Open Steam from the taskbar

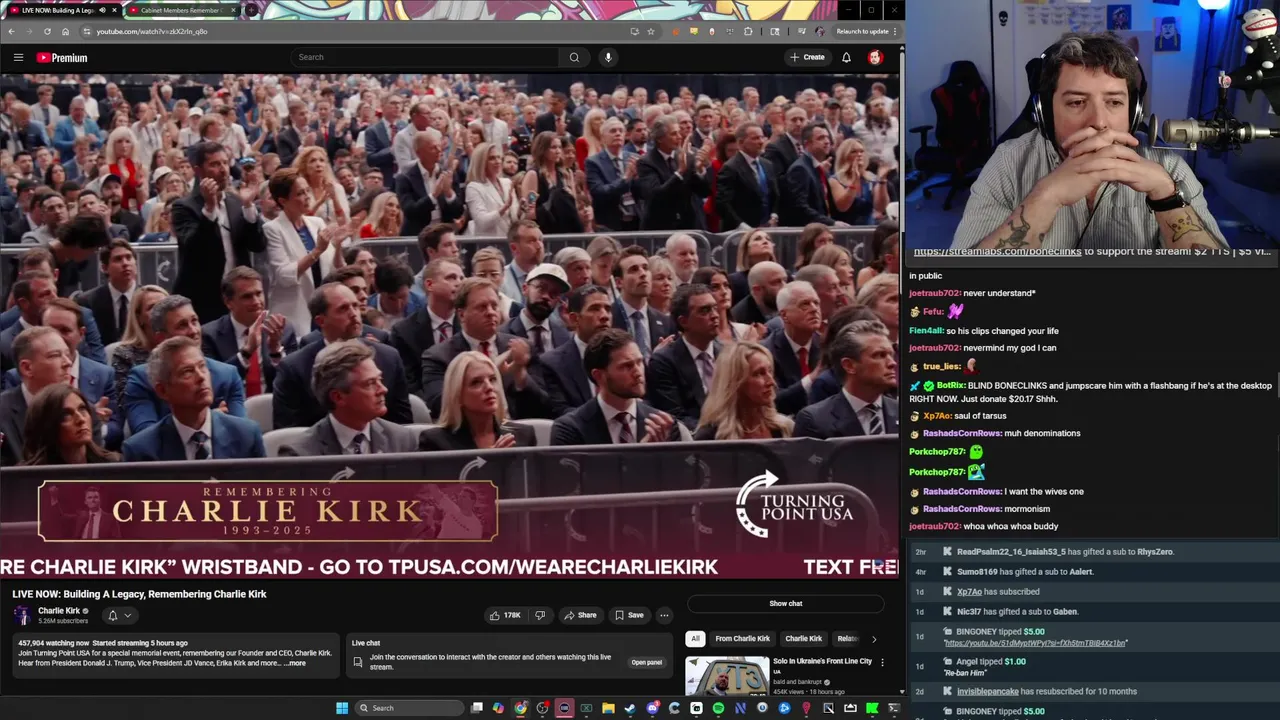(630, 708)
